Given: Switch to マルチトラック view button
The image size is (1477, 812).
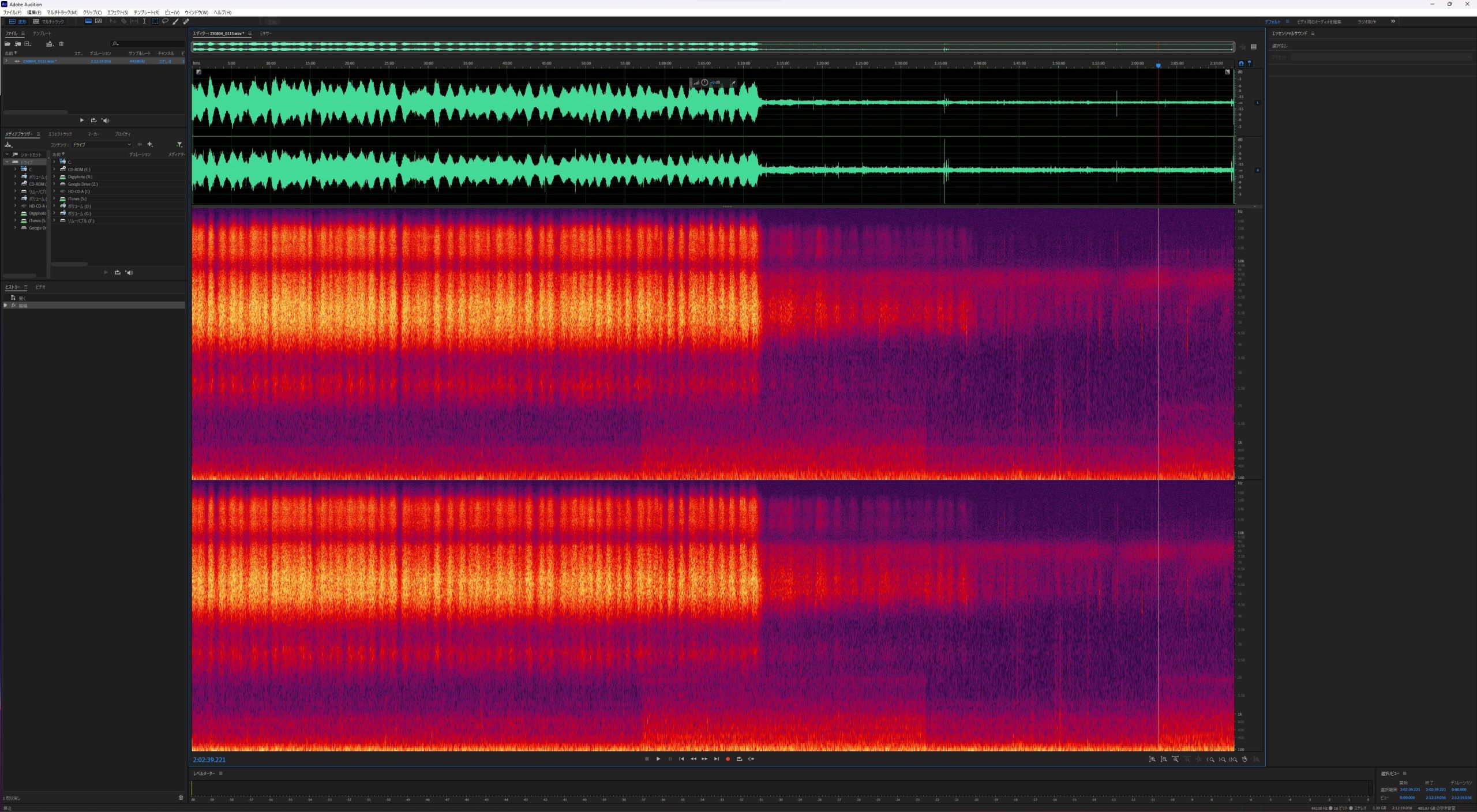Looking at the screenshot, I should tap(48, 21).
